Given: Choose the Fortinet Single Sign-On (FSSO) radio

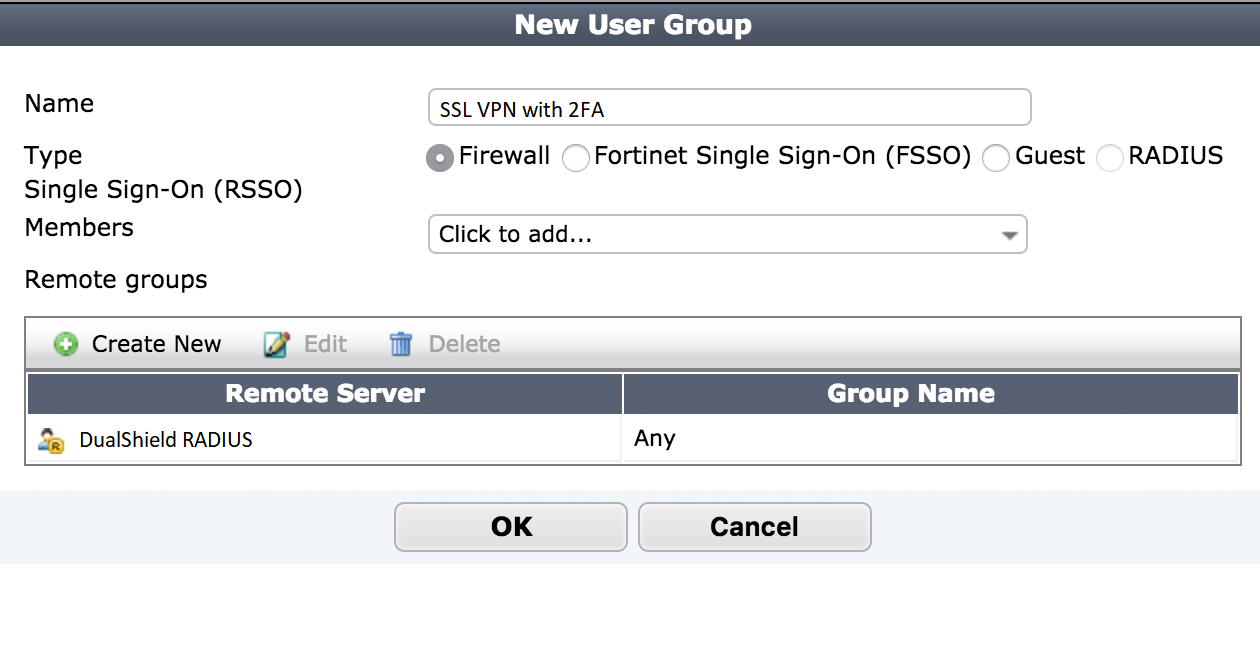Looking at the screenshot, I should point(576,158).
